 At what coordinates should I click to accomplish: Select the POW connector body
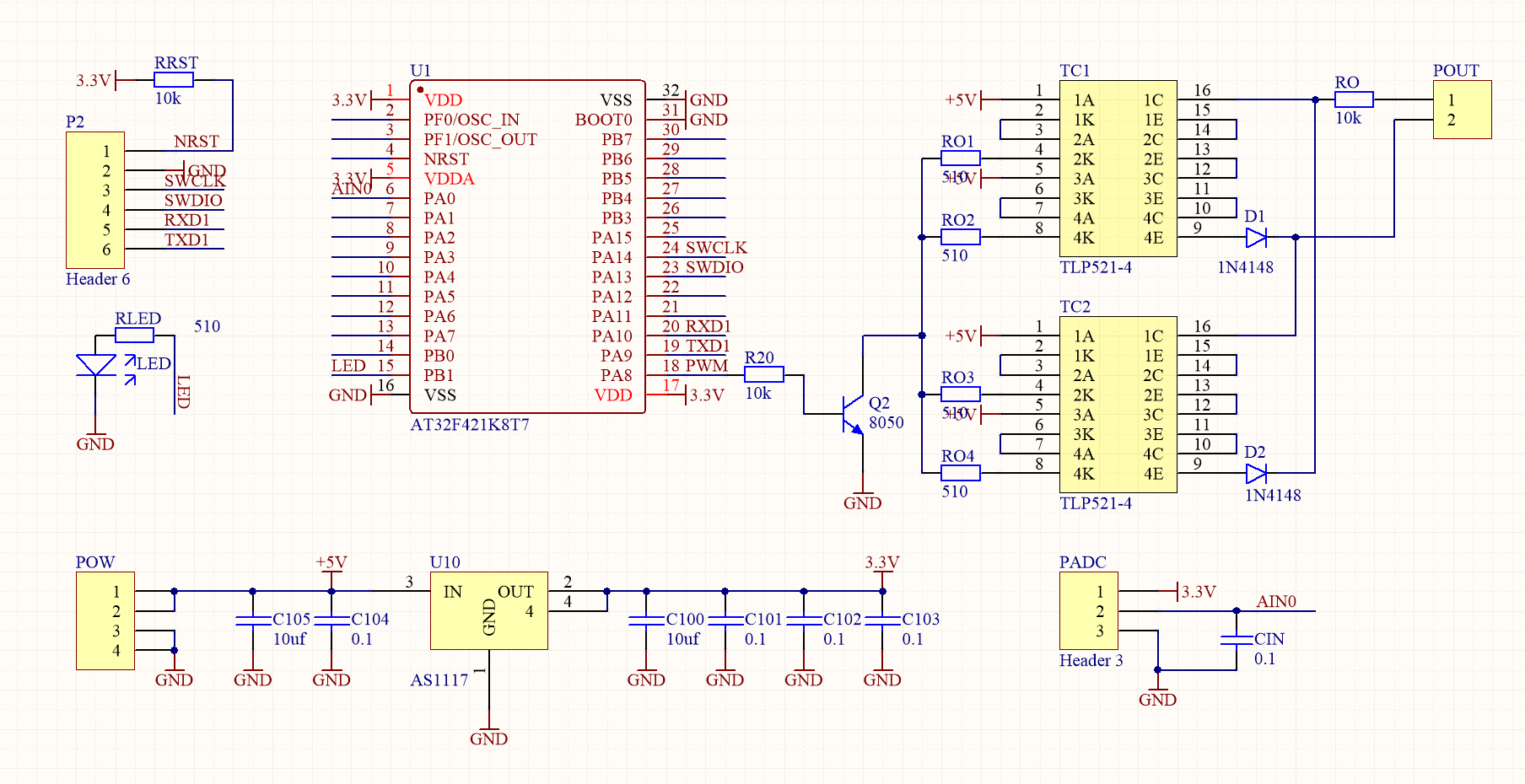(x=105, y=621)
